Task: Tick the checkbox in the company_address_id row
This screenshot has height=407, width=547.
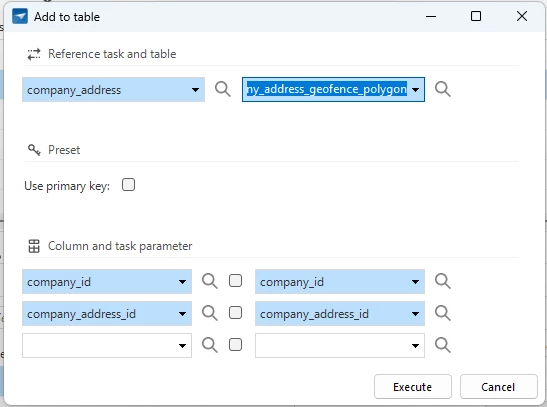Action: coord(235,313)
